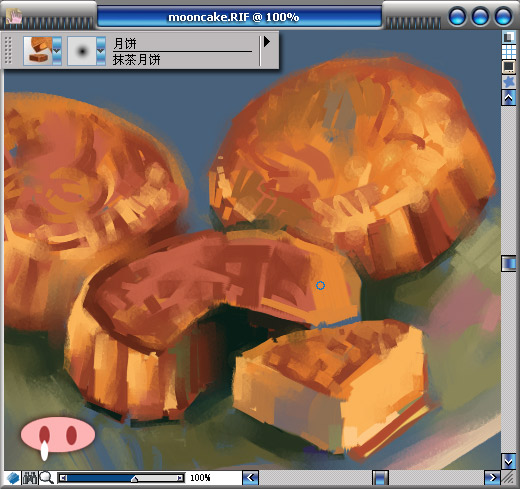Expand the brush category dropdown arrow
Viewport: 520px width, 489px height.
57,51
